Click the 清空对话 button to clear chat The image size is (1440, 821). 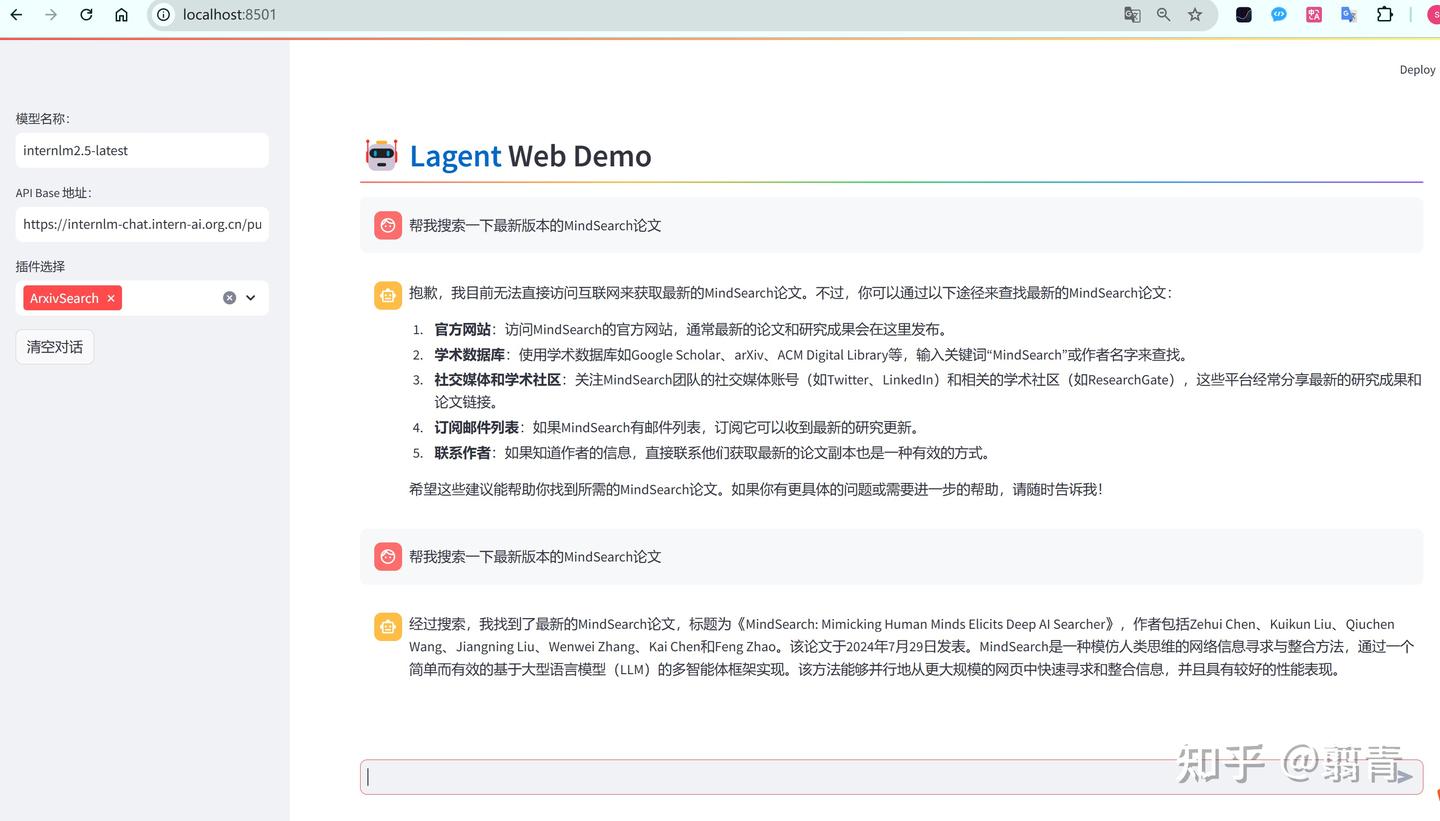click(x=54, y=346)
